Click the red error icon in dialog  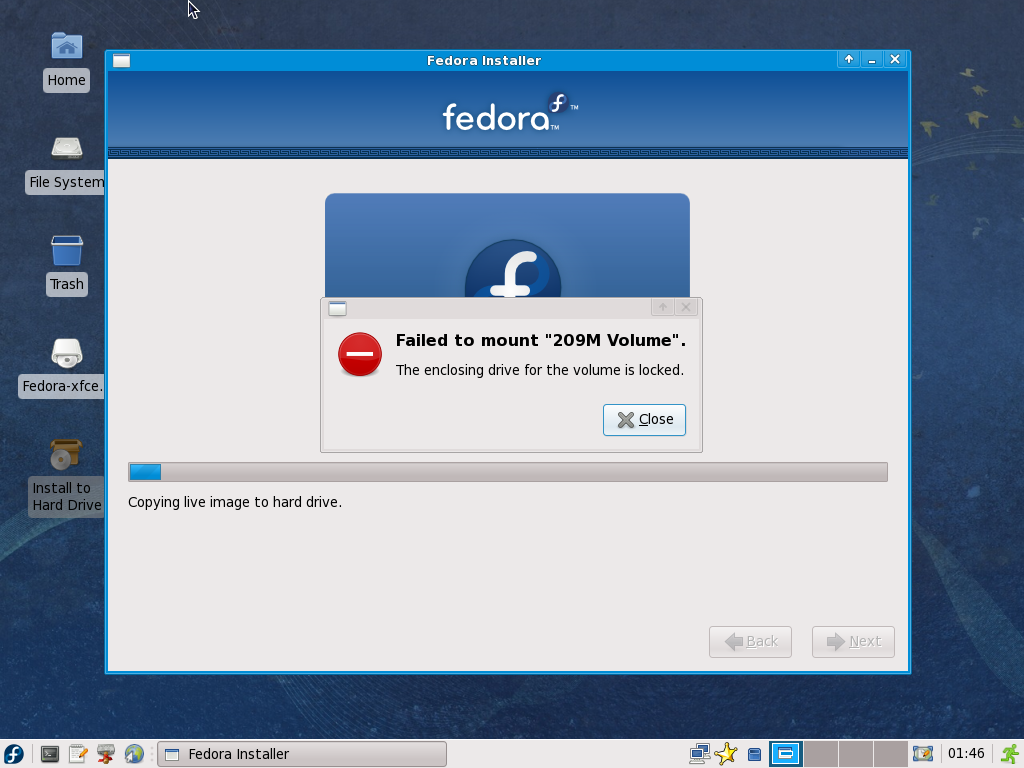360,355
